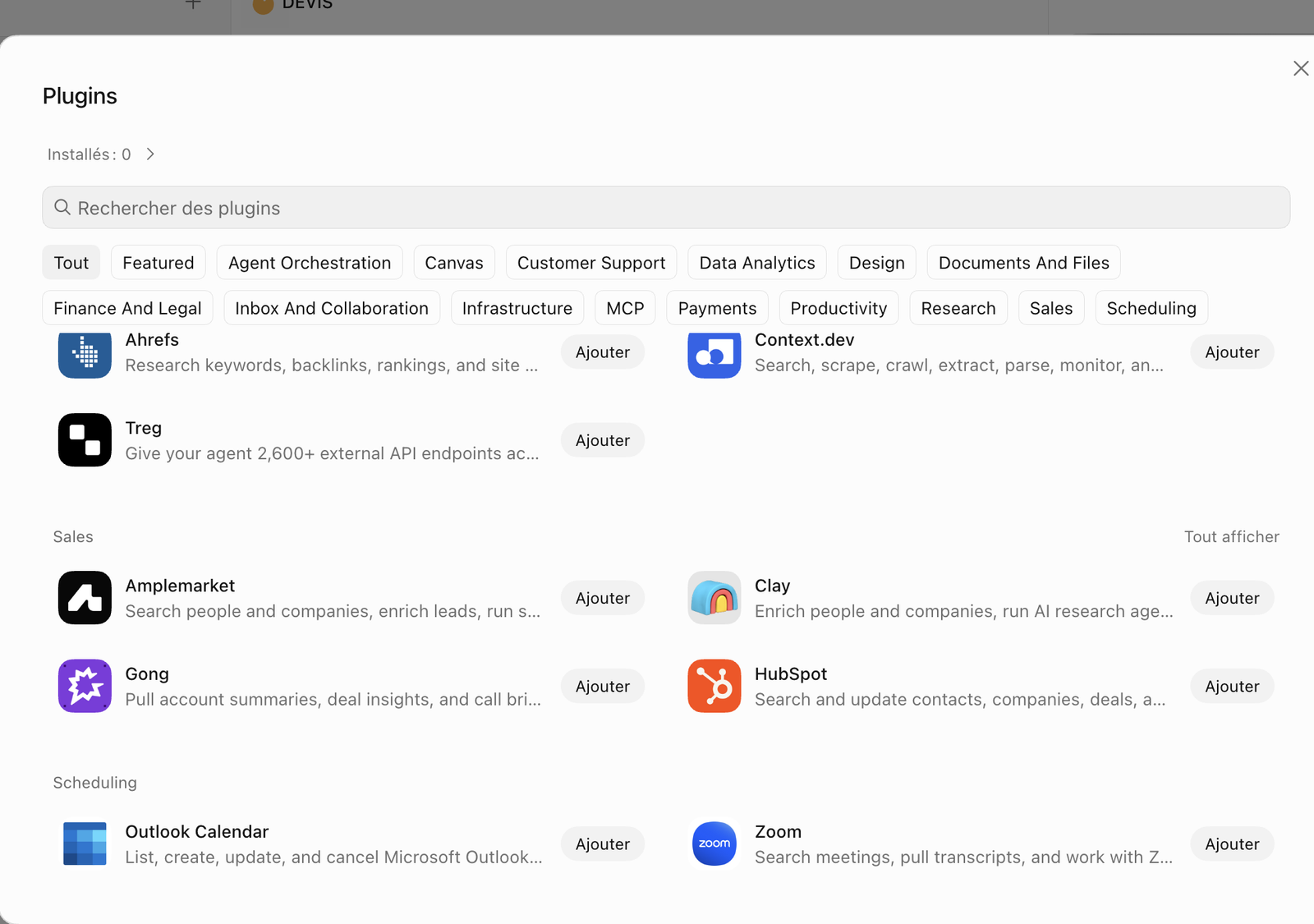This screenshot has width=1314, height=924.
Task: Switch to the MCP category
Action: [x=625, y=308]
